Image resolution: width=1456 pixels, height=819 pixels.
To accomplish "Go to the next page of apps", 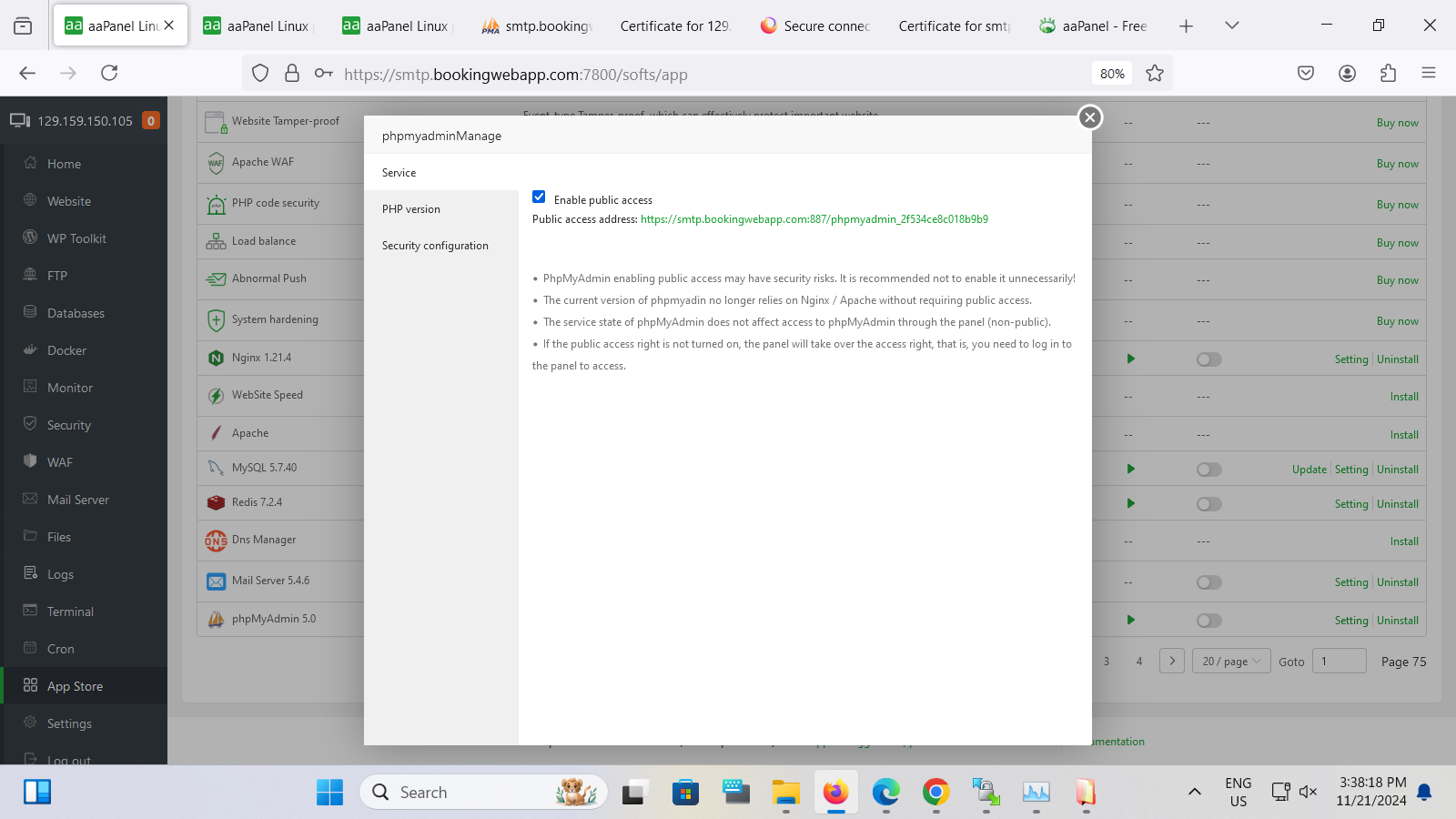I will 1172,662.
